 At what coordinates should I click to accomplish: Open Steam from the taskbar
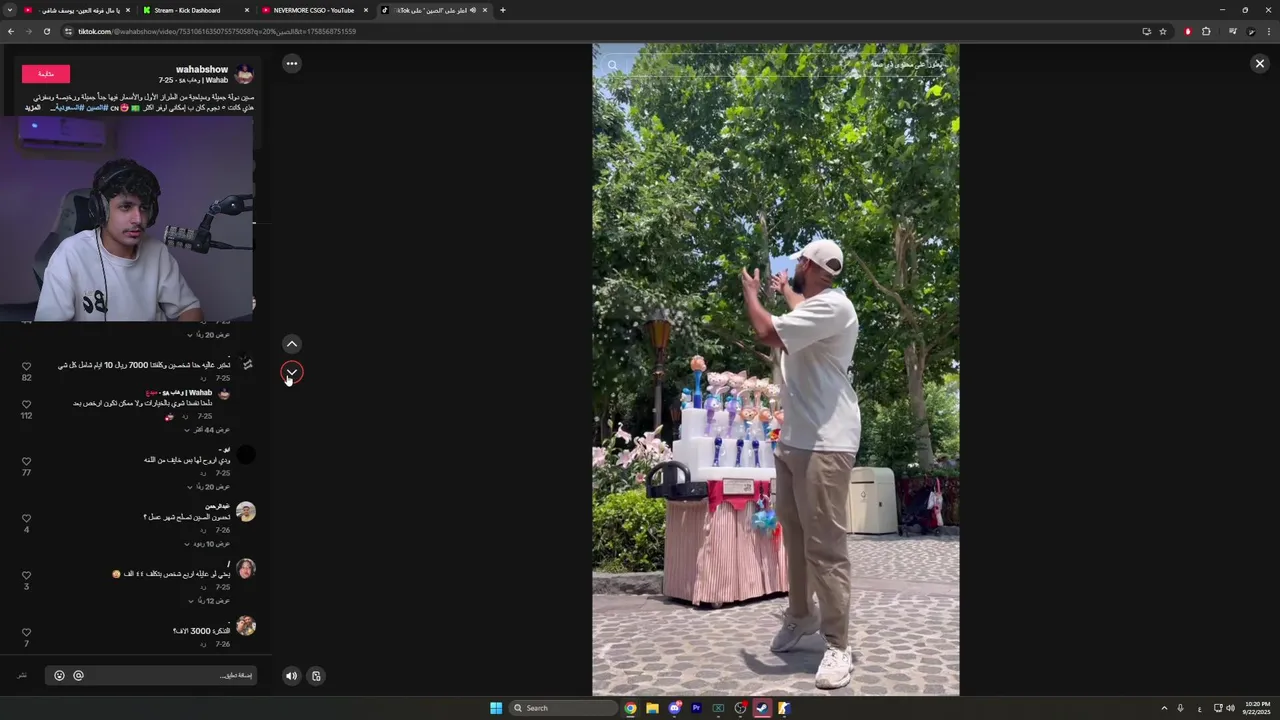[x=762, y=708]
